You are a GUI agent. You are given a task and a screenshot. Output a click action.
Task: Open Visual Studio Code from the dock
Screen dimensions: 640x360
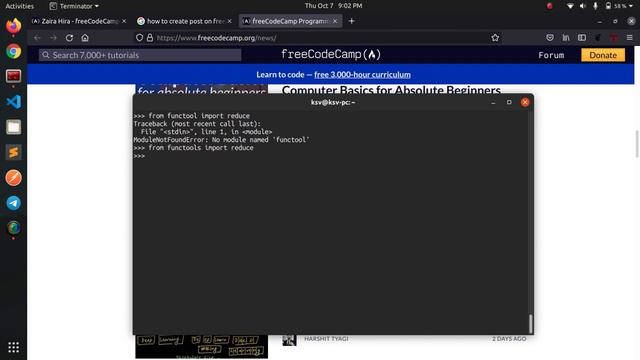[x=13, y=102]
